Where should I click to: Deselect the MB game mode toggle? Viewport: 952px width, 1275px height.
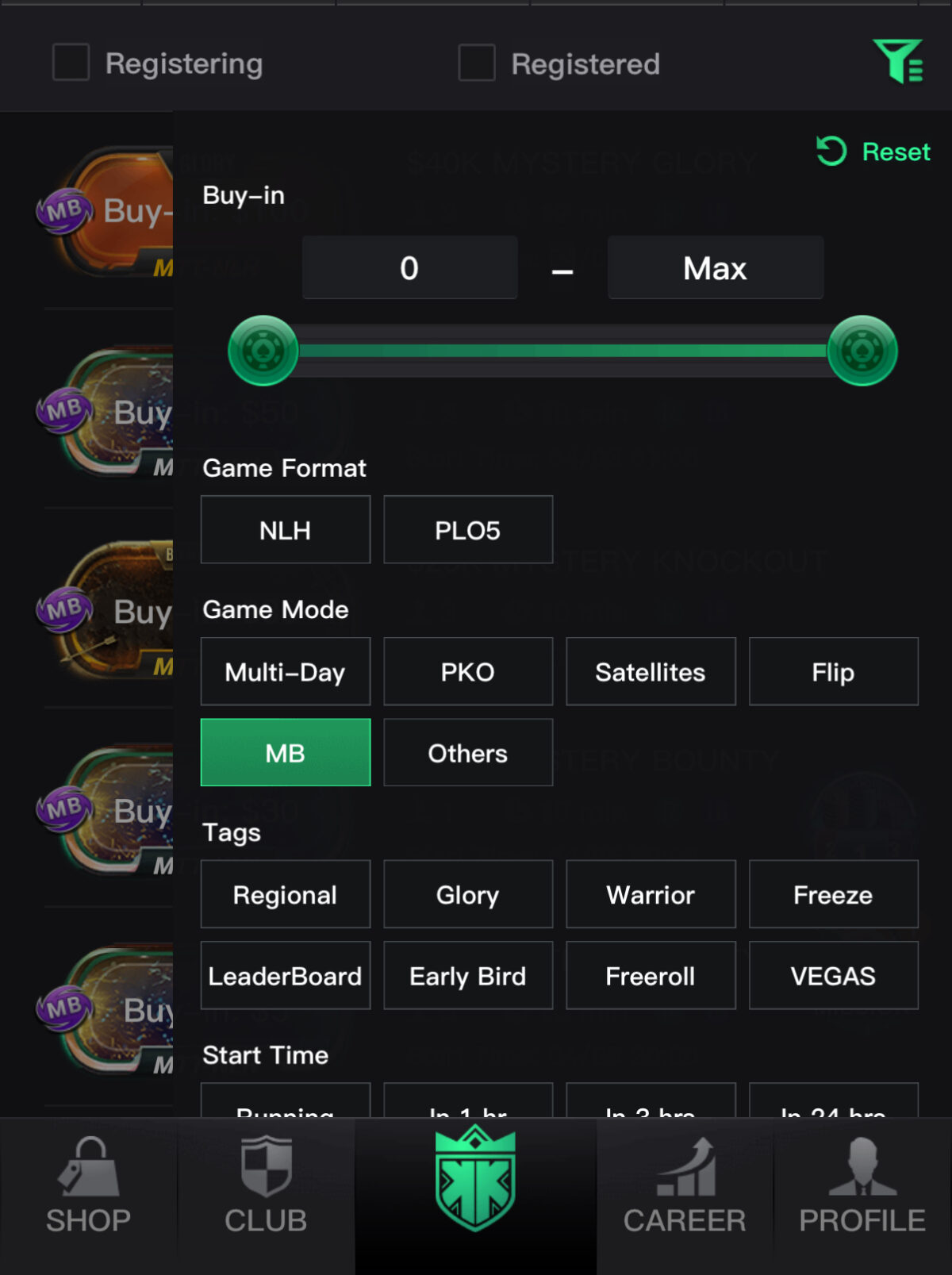286,752
